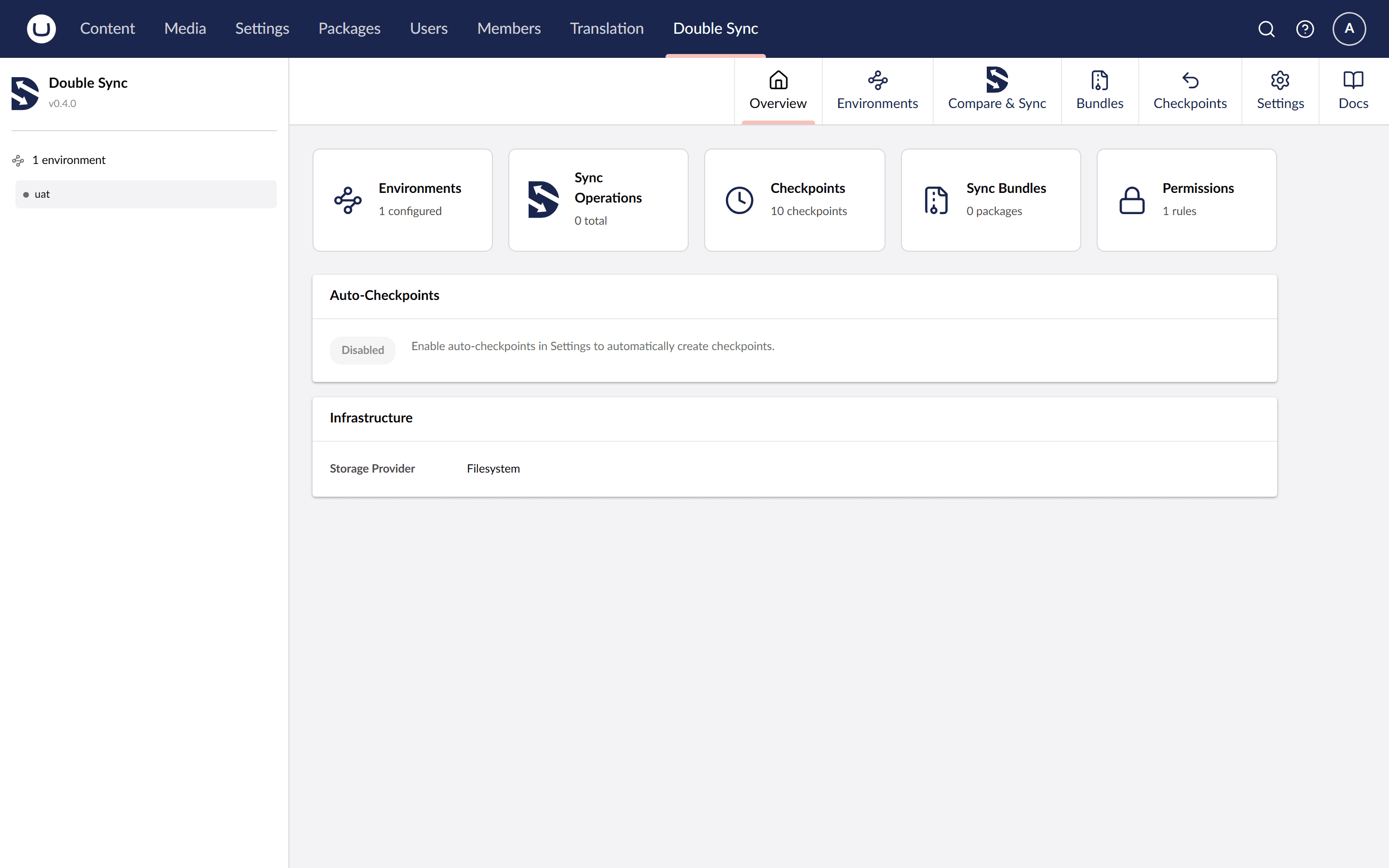Image resolution: width=1389 pixels, height=868 pixels.
Task: Open the Checkpoints tab label
Action: pyautogui.click(x=1190, y=103)
